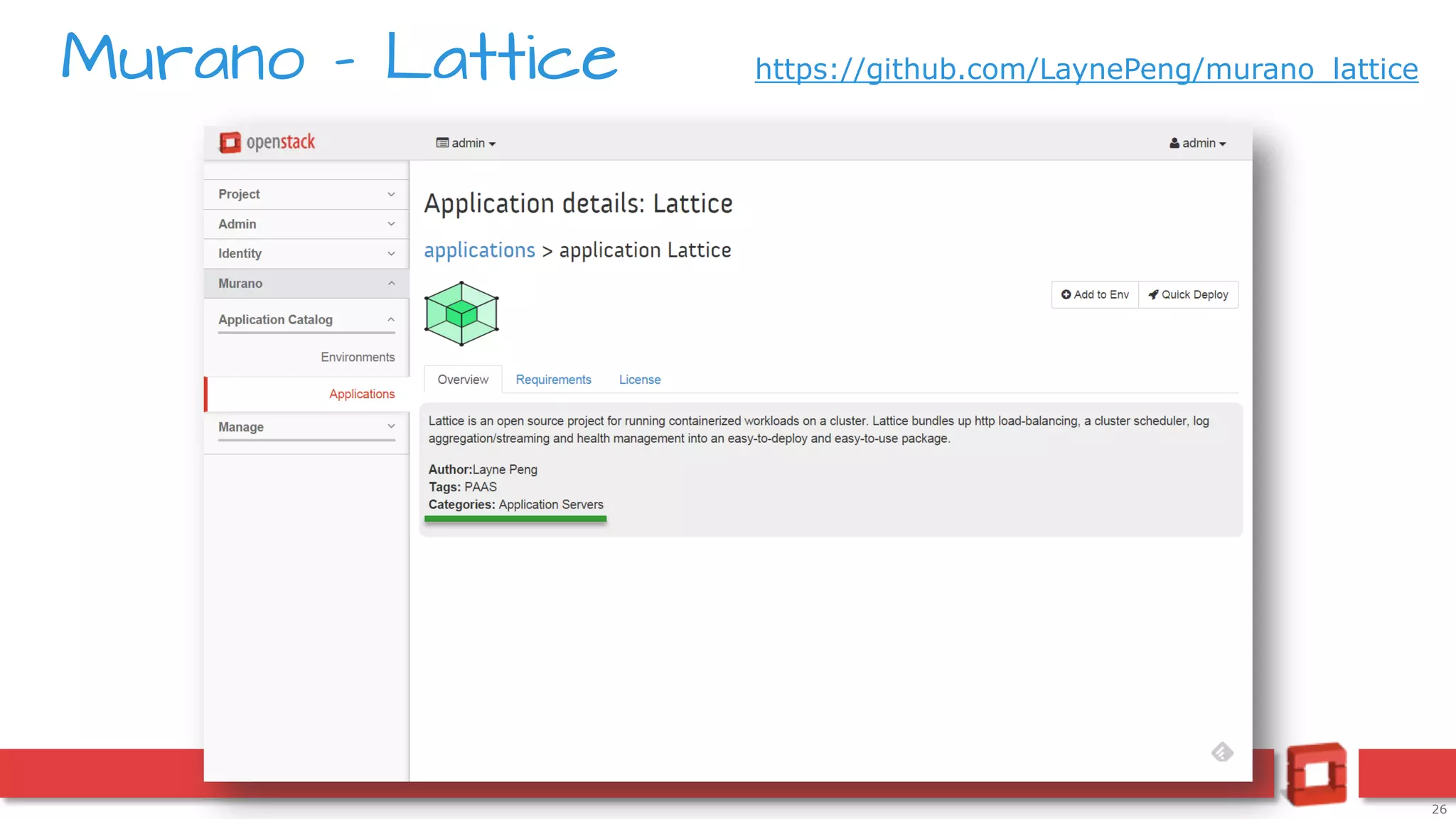This screenshot has height=819, width=1456.
Task: Click the OpenStack logo in the header
Action: (267, 142)
